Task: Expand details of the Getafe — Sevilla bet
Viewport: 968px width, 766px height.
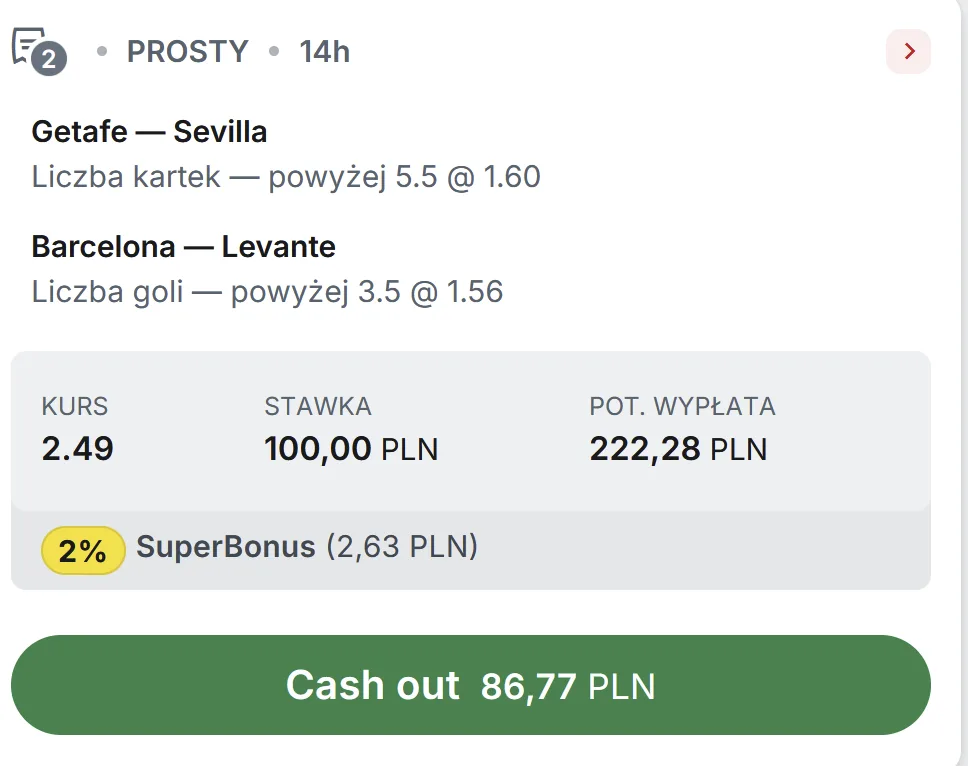Action: point(150,131)
